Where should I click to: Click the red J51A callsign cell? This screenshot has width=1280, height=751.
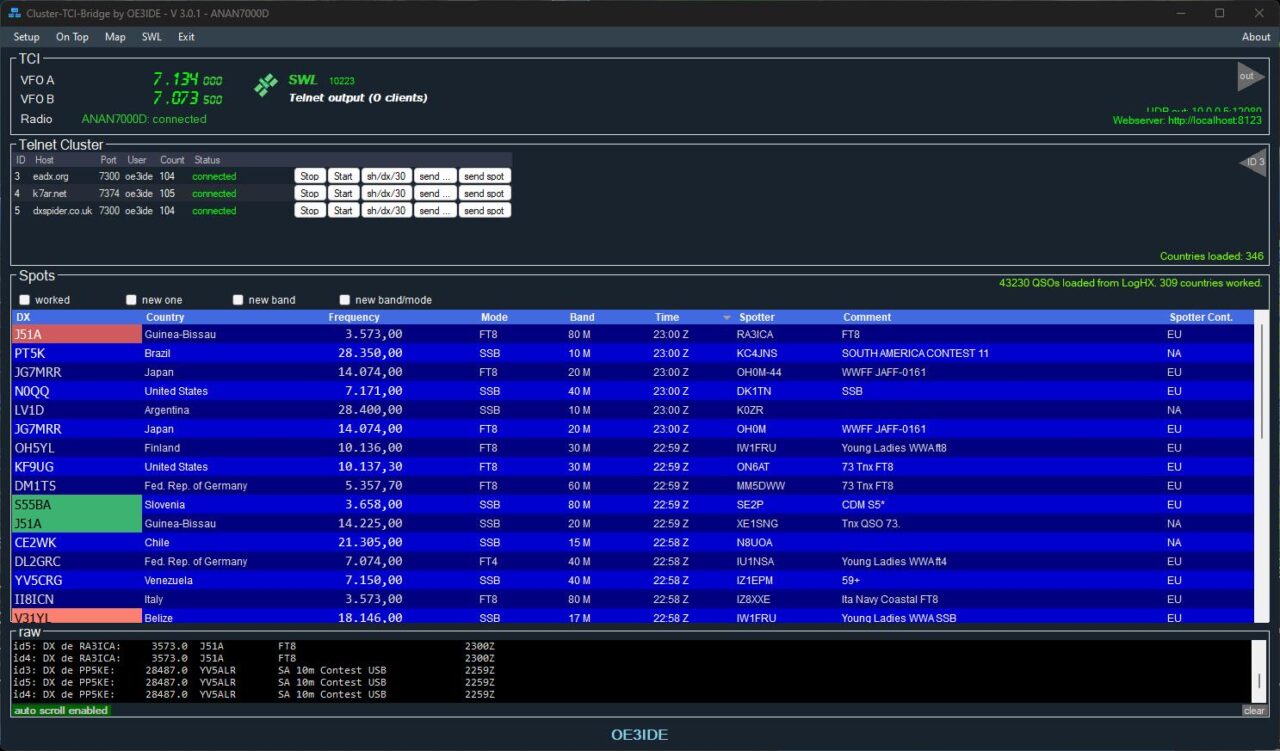[76, 334]
